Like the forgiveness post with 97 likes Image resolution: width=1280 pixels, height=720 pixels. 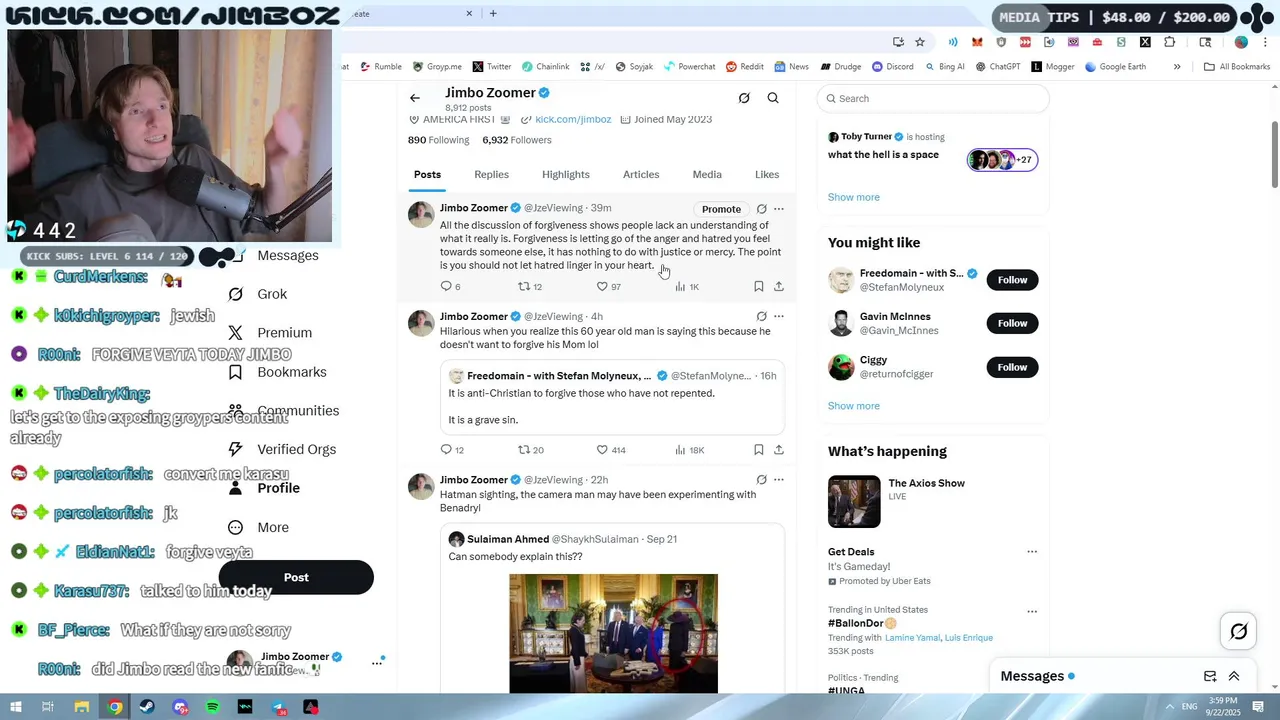(x=608, y=287)
